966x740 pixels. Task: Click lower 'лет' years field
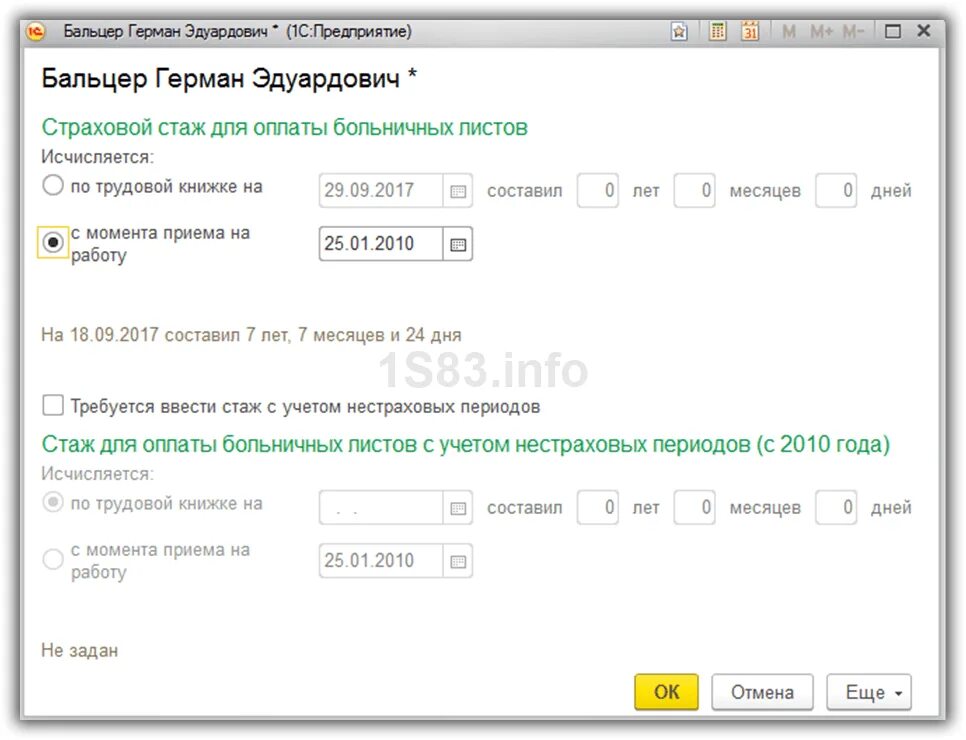tap(598, 508)
